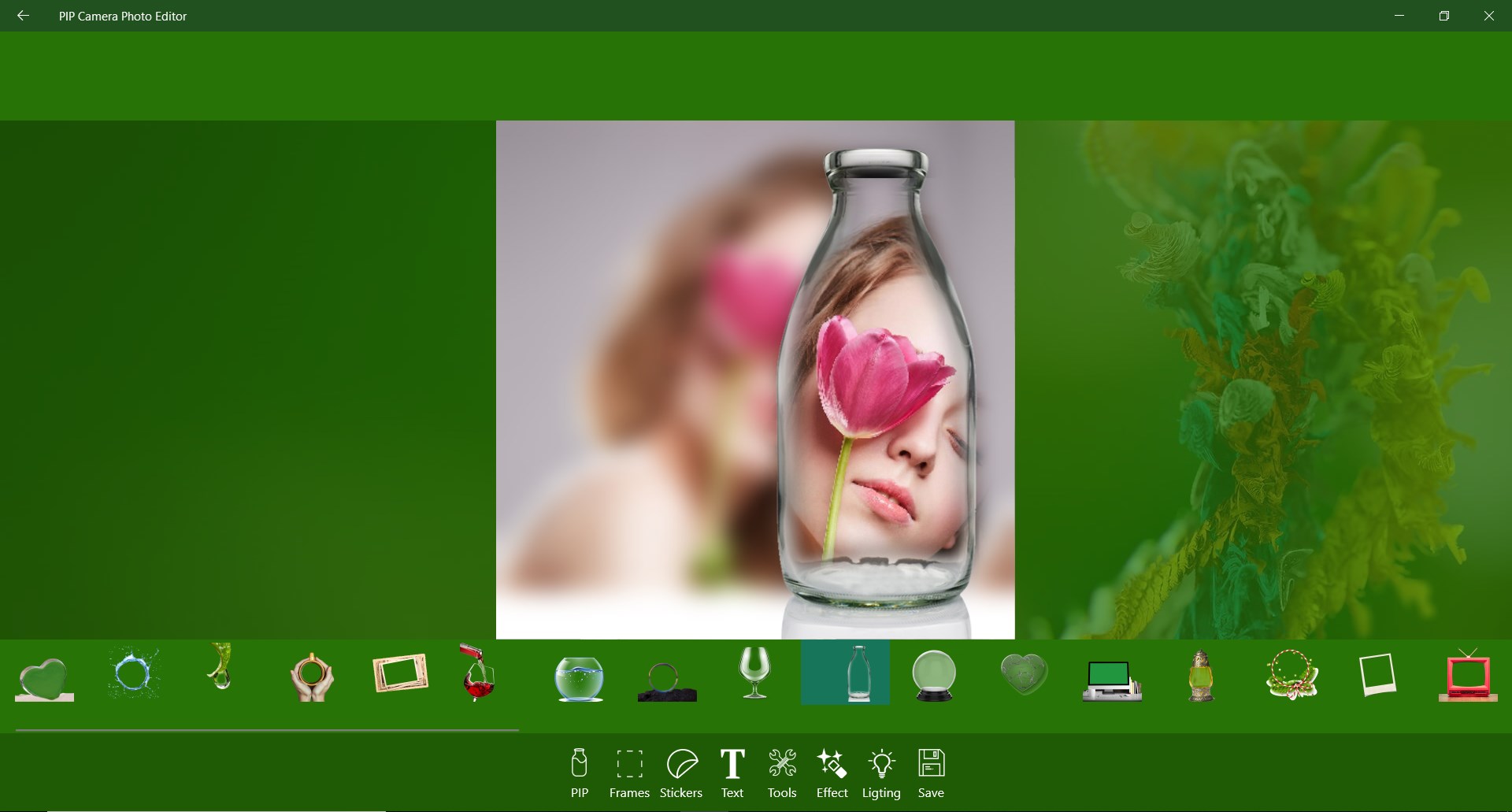
Task: Click the PIP frame strip scrollbar
Action: click(267, 730)
